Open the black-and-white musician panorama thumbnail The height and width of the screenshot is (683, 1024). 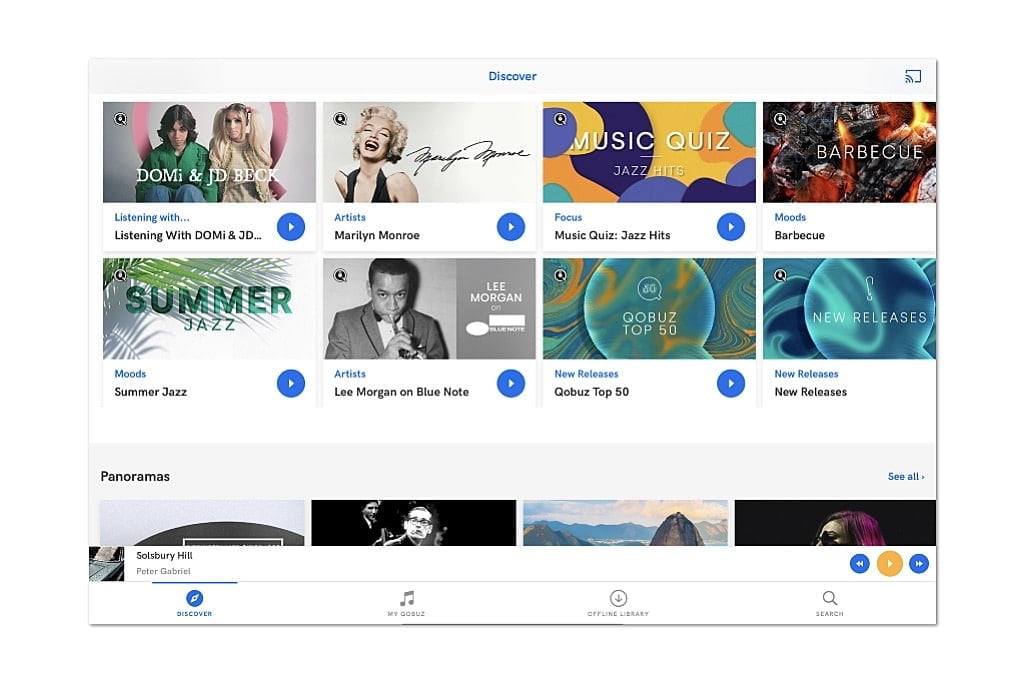tap(413, 523)
